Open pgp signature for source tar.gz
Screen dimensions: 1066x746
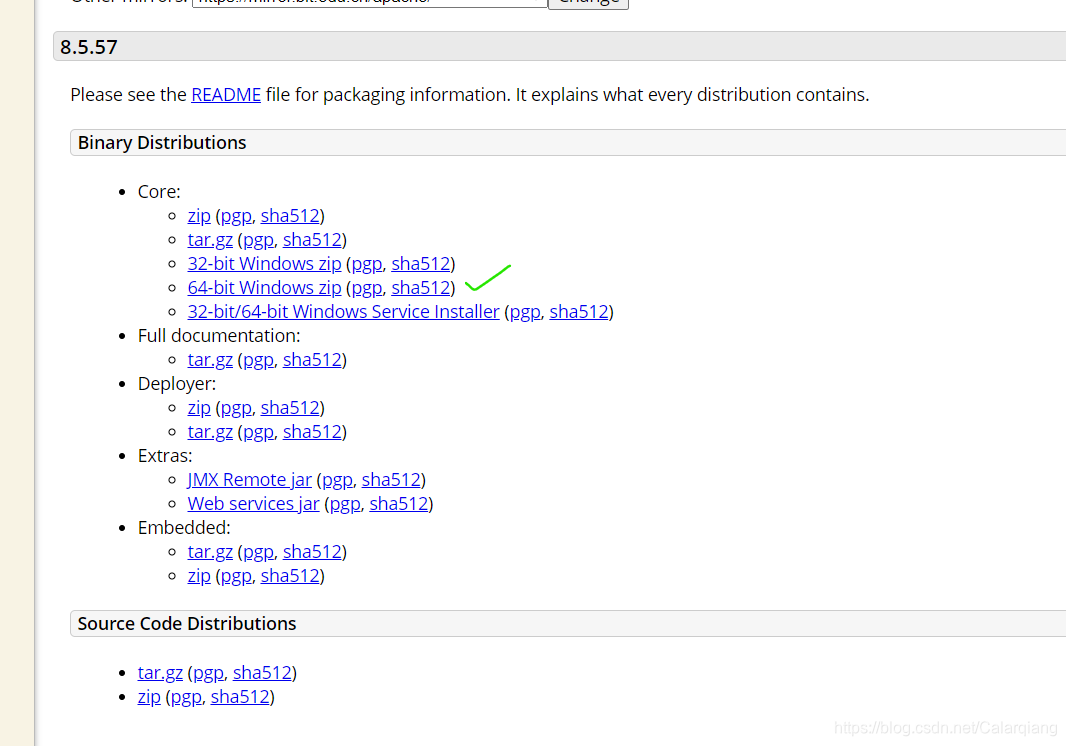[208, 673]
